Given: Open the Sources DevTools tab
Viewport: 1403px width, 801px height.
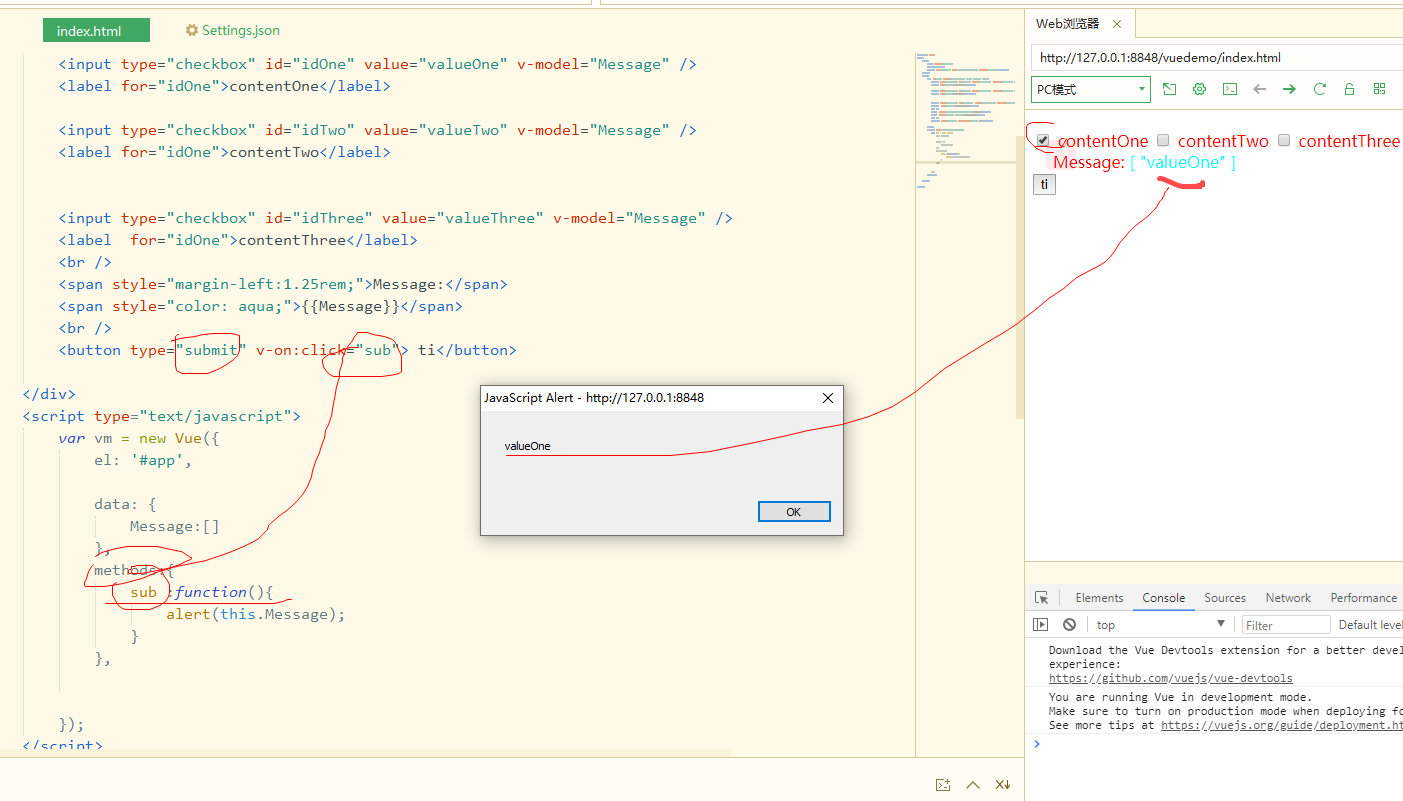Looking at the screenshot, I should 1225,598.
